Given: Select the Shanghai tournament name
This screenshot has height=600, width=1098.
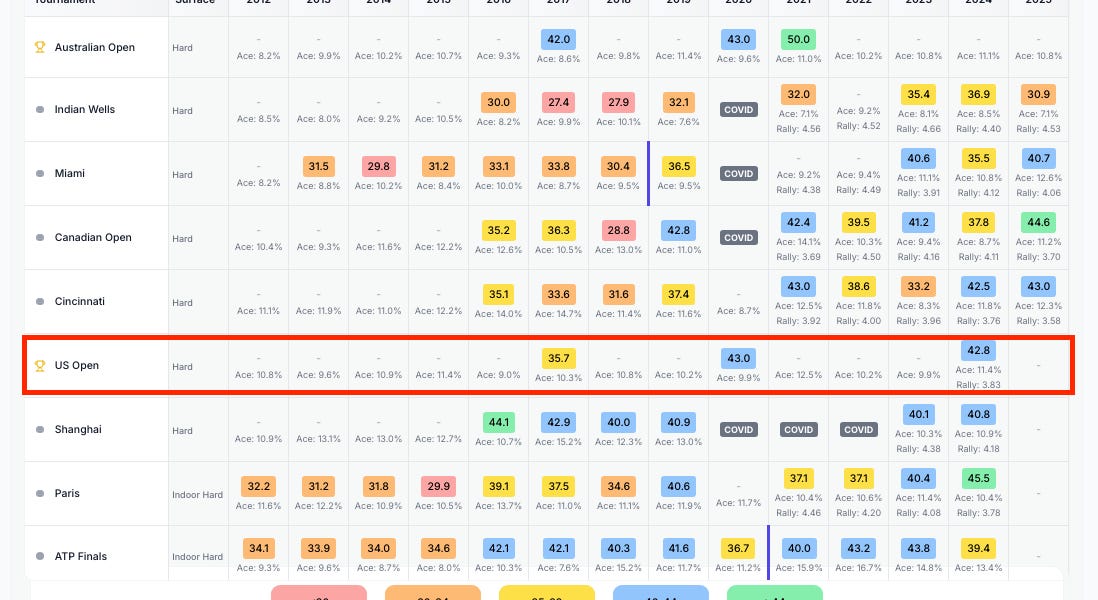Looking at the screenshot, I should coord(78,429).
